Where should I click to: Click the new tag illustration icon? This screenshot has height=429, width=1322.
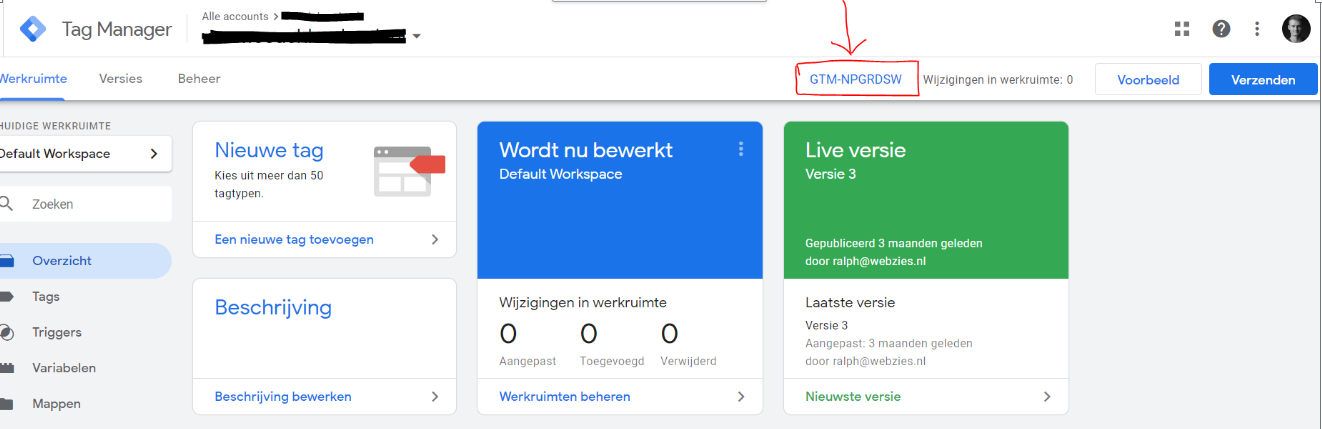tap(408, 170)
